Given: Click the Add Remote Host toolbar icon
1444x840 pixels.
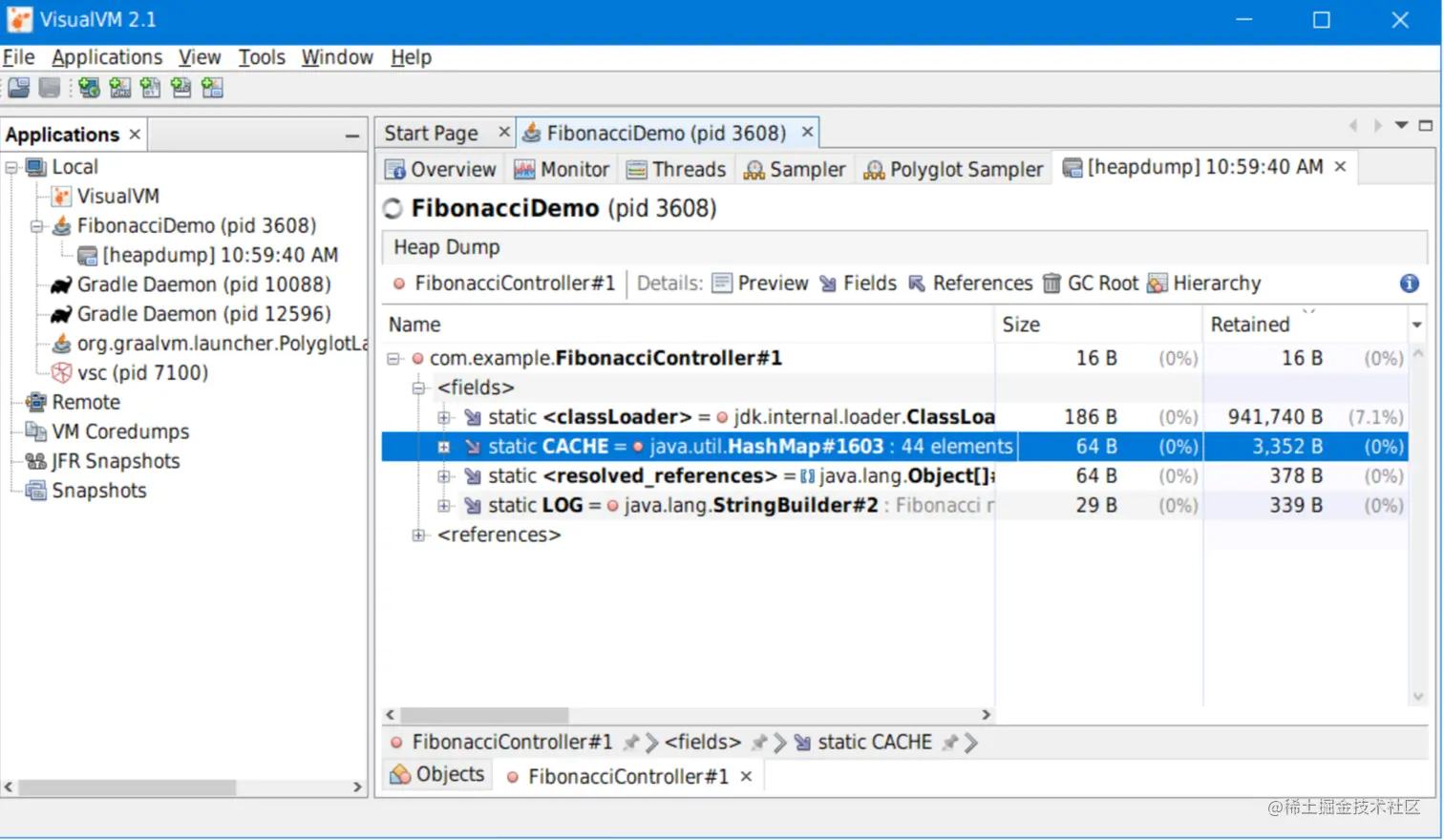Looking at the screenshot, I should 90,88.
